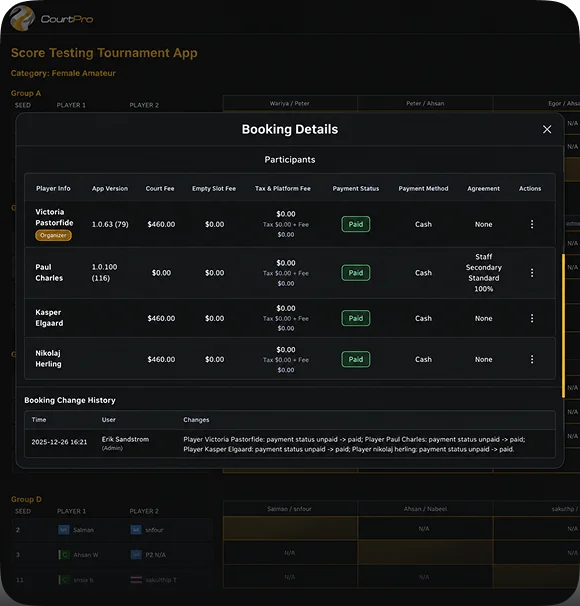This screenshot has height=606, width=580.
Task: Click Paid status badge for Victoria Pastorfide
Action: 355,224
